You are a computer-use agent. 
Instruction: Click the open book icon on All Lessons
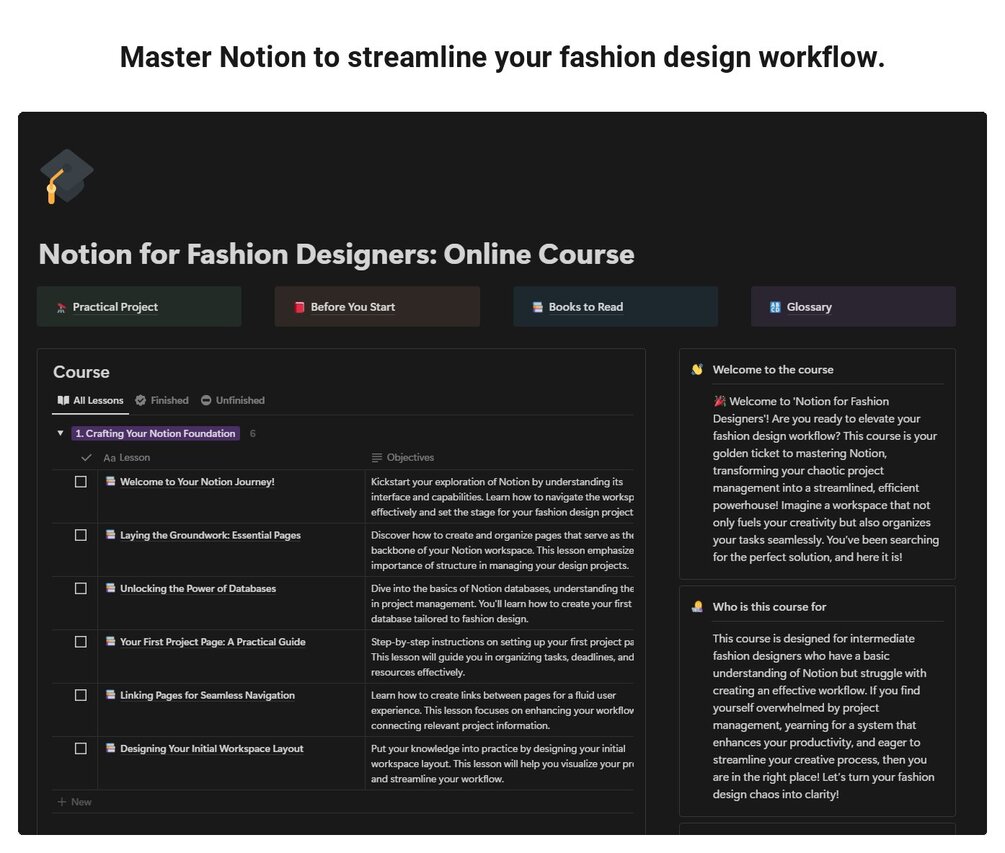click(63, 400)
